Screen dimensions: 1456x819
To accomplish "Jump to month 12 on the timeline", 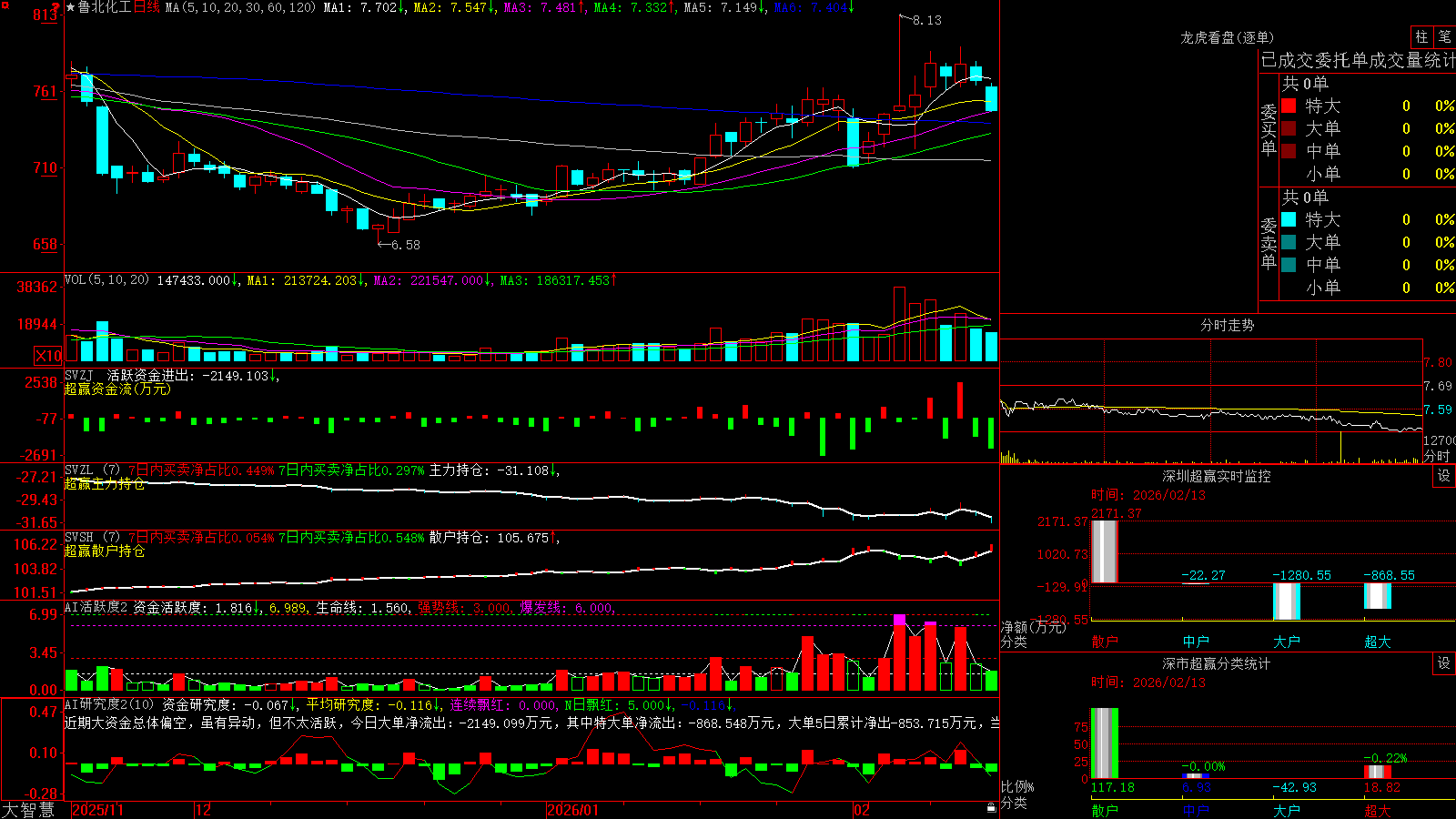I will coord(203,810).
